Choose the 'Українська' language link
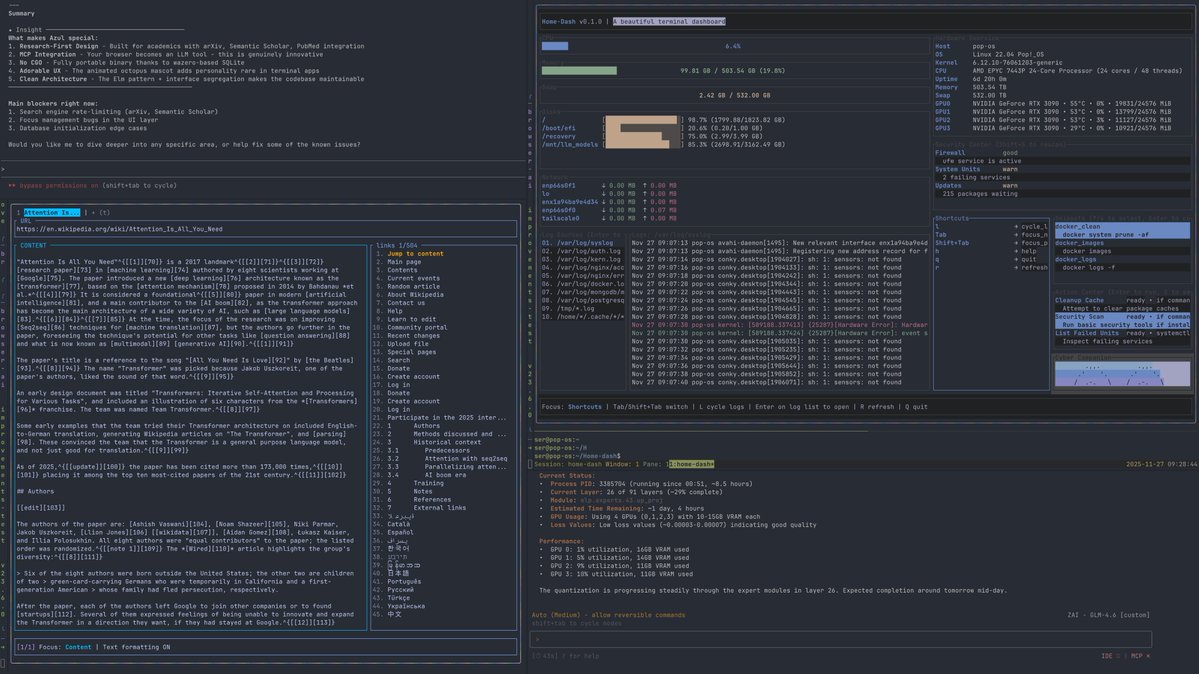Image resolution: width=1199 pixels, height=674 pixels. click(x=406, y=606)
